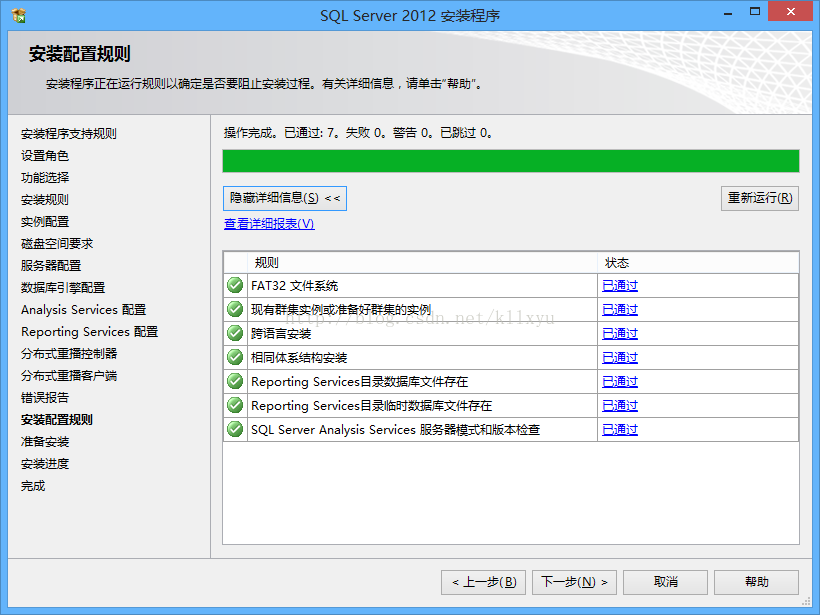820x615 pixels.
Task: Open 已通过 status link for FAT32 文件系统
Action: (x=620, y=286)
